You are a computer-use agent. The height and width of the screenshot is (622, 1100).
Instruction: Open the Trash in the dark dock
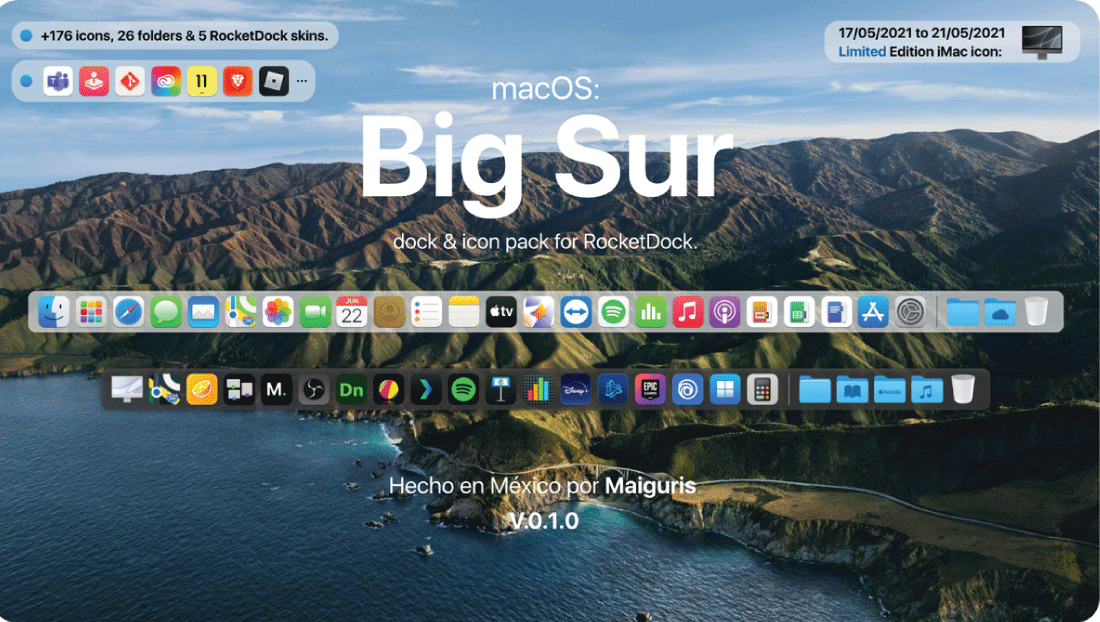pyautogui.click(x=963, y=389)
